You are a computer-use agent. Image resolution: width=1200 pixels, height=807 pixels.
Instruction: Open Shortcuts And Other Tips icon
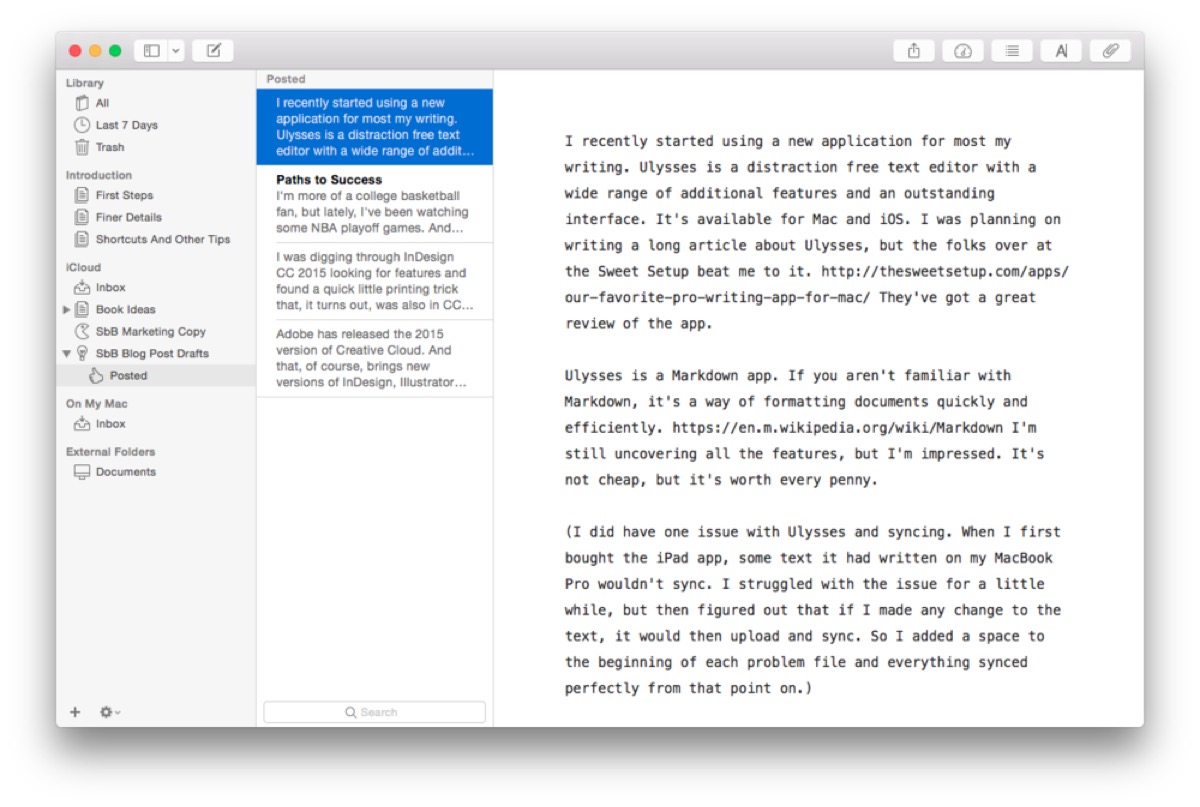pyautogui.click(x=82, y=239)
